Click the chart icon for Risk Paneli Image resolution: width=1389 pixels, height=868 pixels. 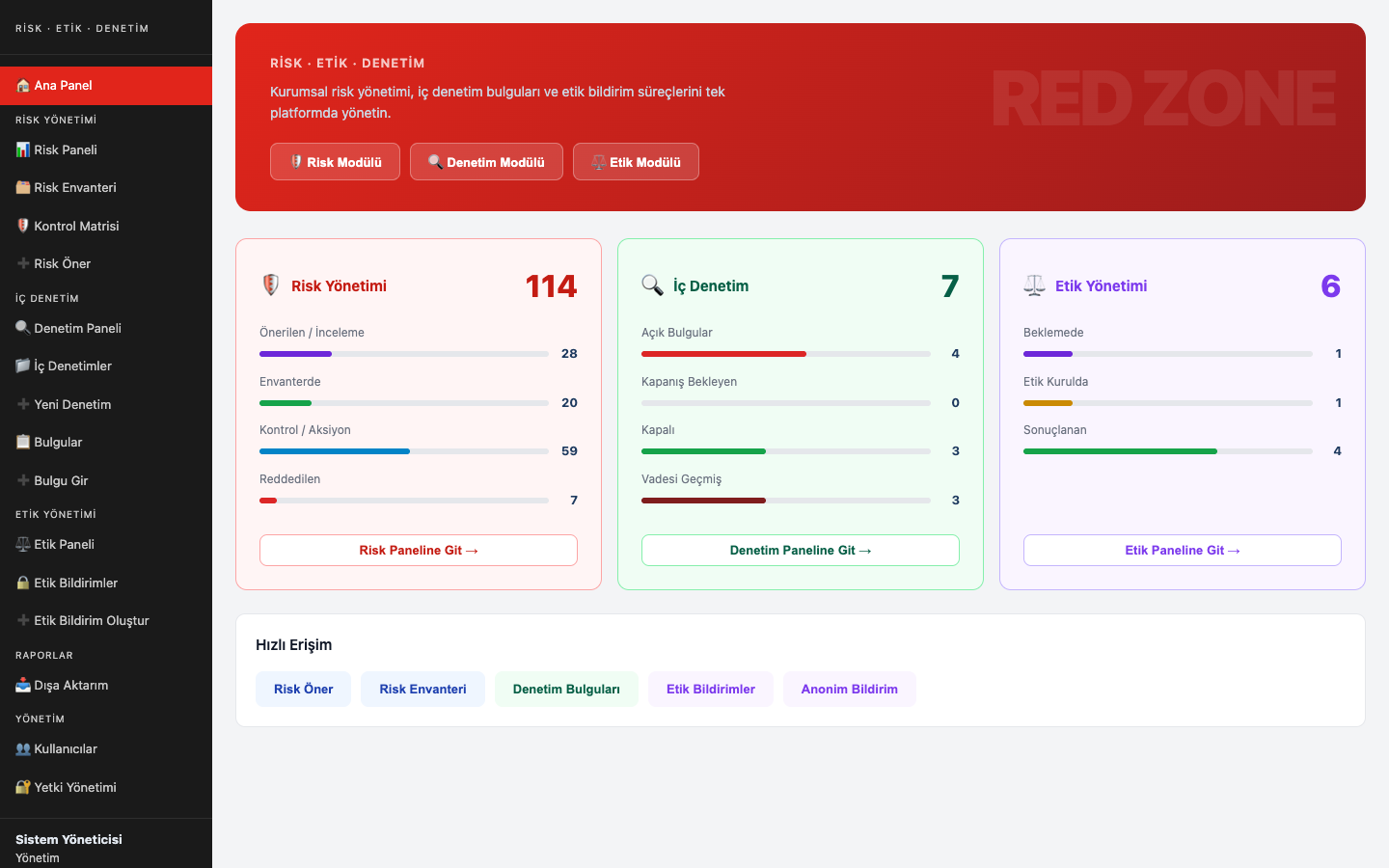(x=23, y=150)
